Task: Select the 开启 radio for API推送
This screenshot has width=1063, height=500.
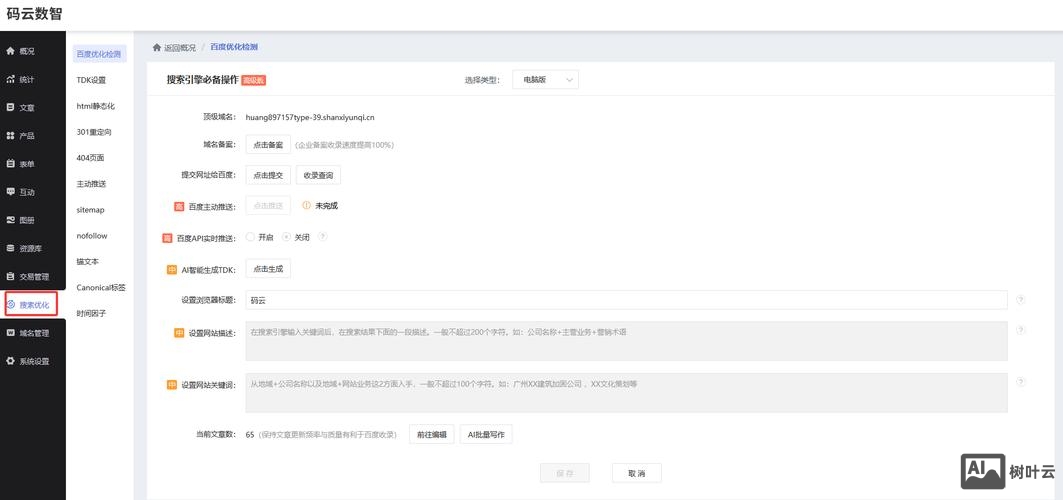Action: tap(250, 237)
